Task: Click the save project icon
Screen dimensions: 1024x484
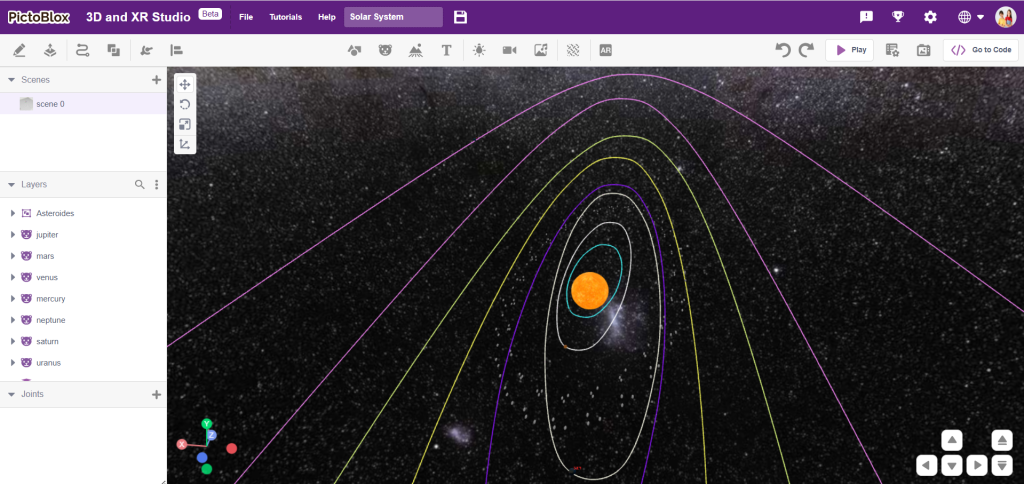Action: [461, 17]
